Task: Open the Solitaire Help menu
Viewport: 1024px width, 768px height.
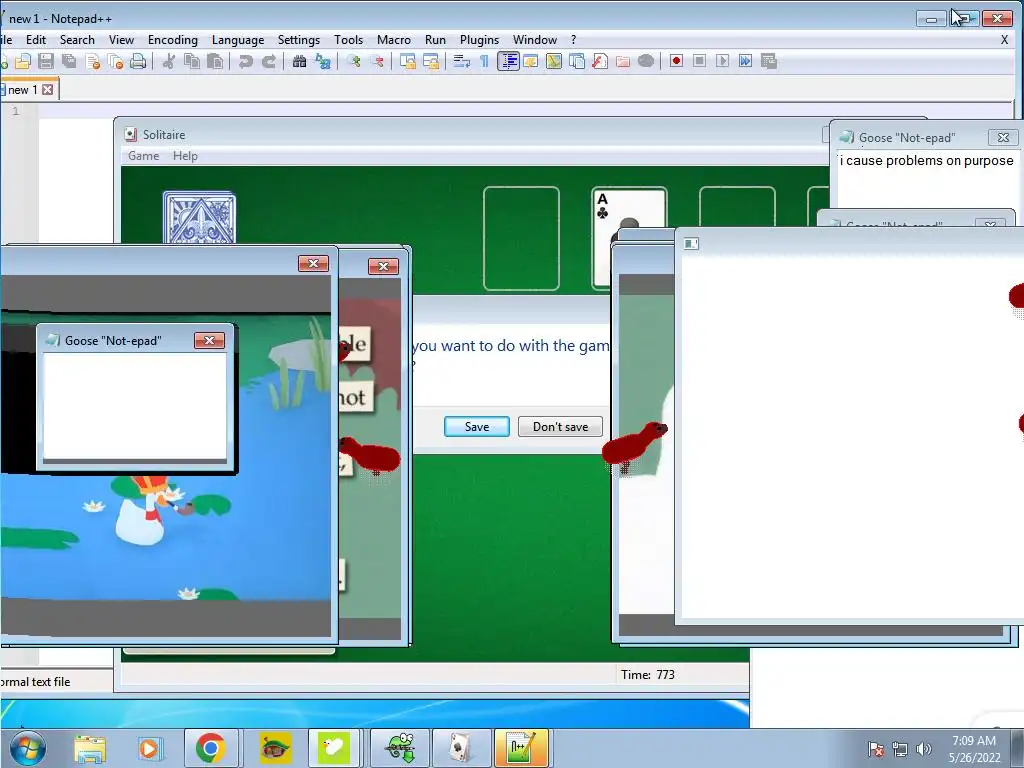Action: (x=185, y=156)
